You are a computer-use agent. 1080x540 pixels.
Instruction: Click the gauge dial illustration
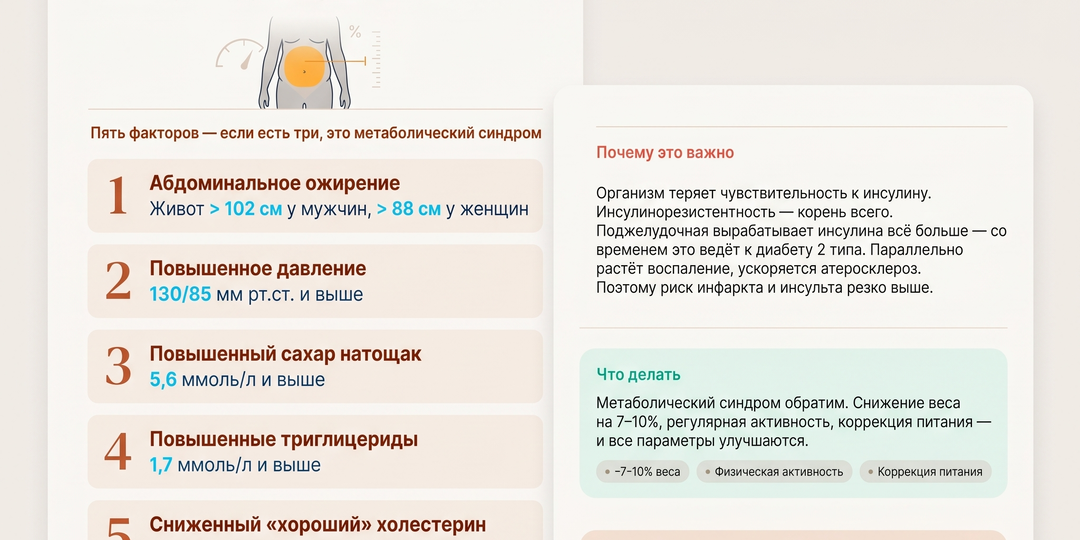coord(240,55)
